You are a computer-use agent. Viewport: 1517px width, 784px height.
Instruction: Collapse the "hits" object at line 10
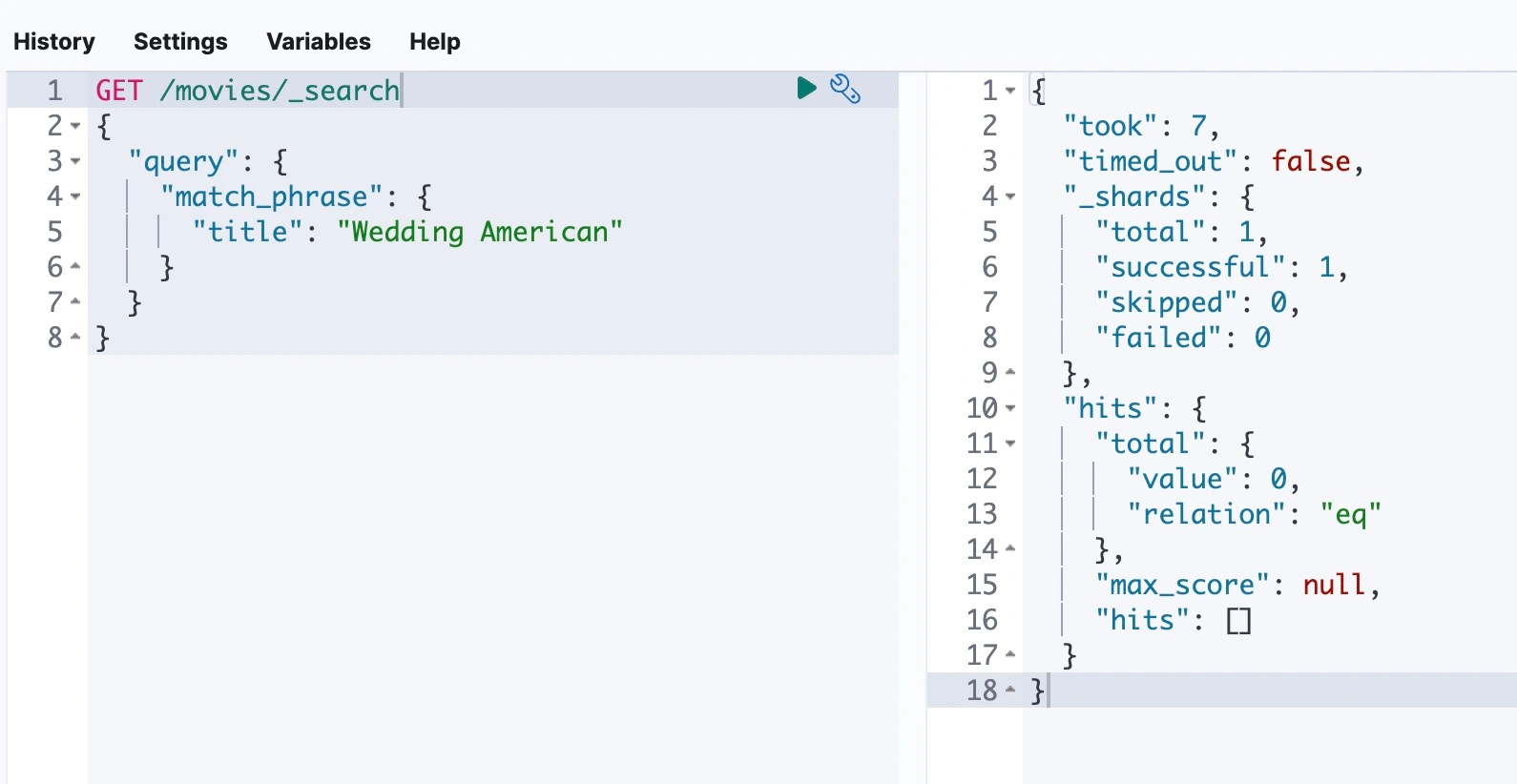click(1010, 408)
